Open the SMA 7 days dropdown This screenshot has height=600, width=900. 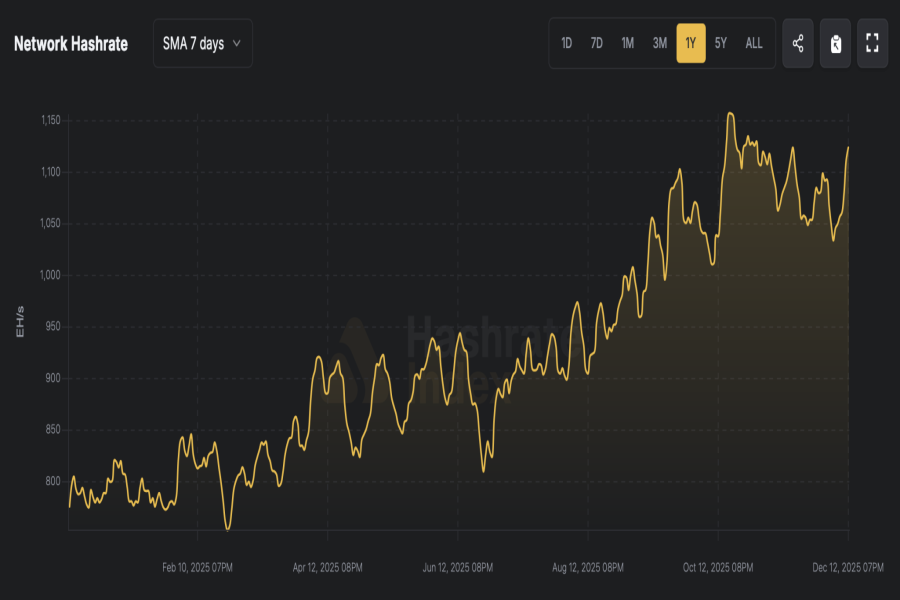click(202, 43)
